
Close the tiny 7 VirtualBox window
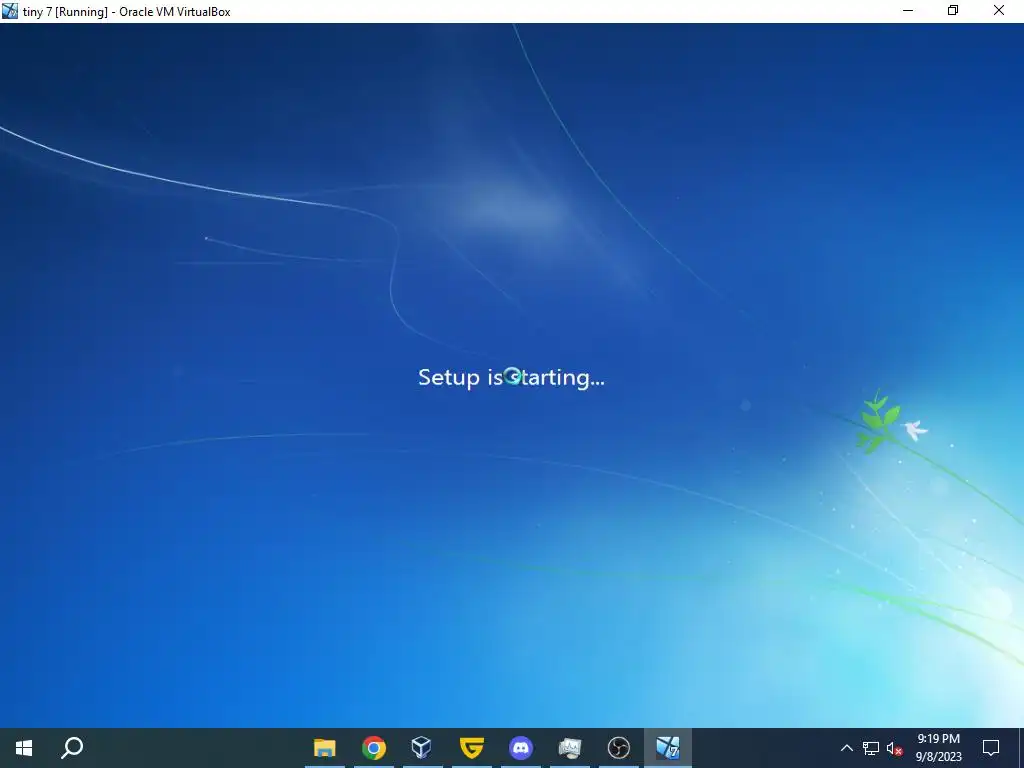(x=999, y=10)
